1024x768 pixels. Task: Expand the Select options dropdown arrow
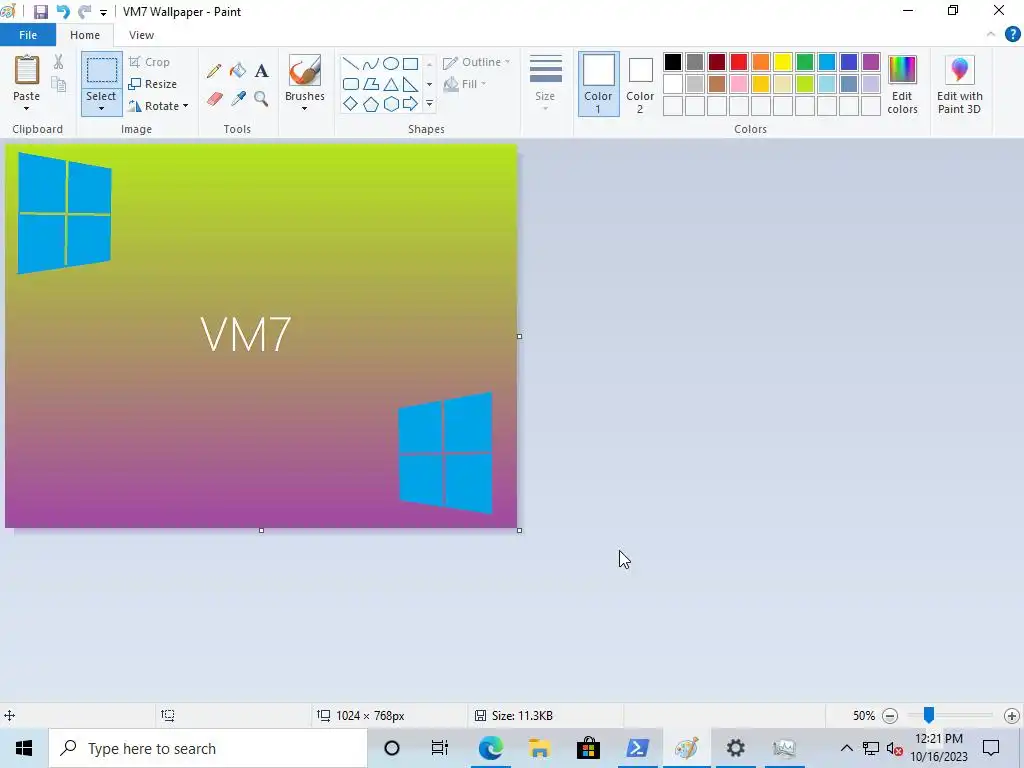pos(101,109)
